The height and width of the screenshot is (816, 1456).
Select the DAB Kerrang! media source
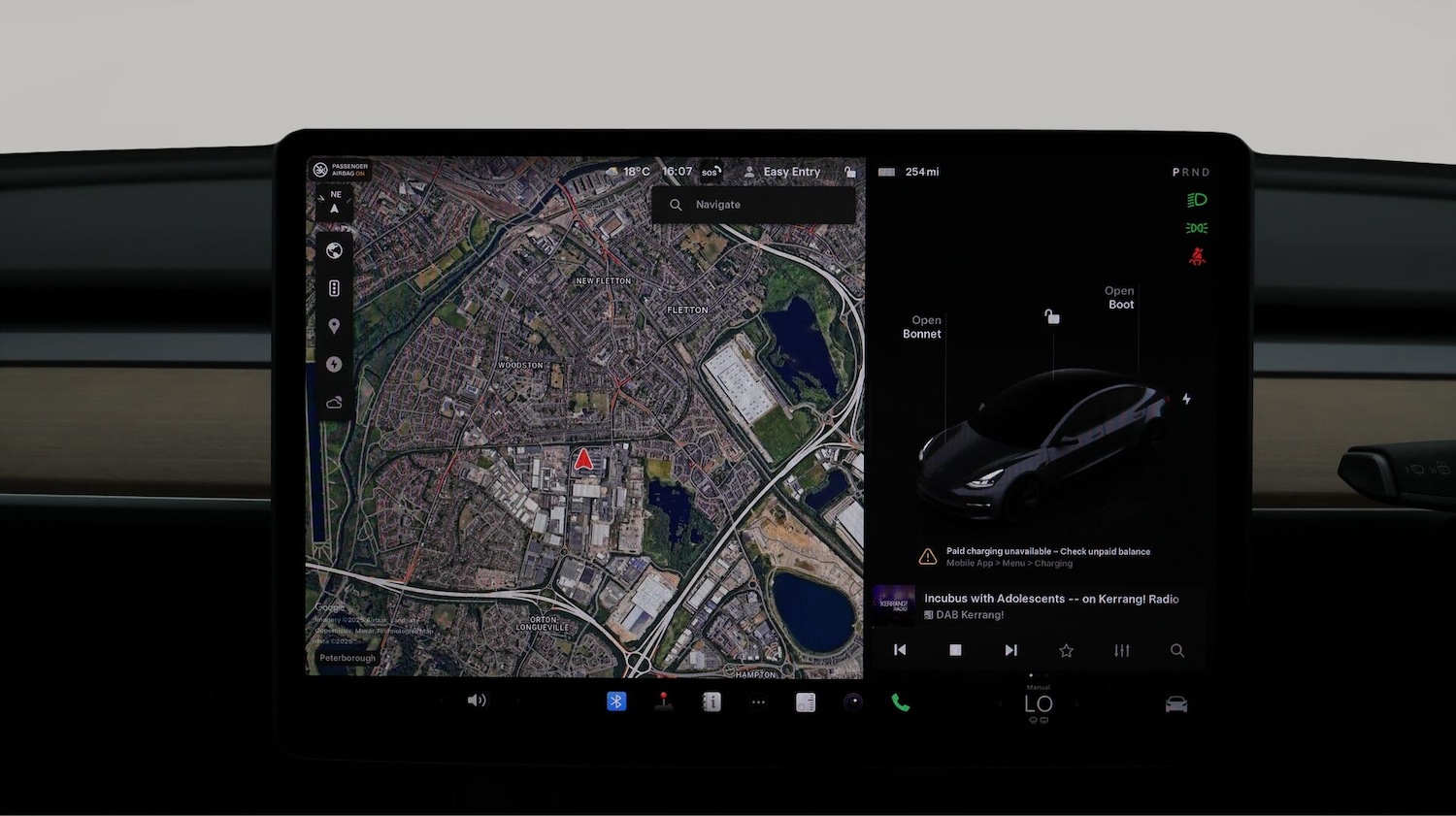[x=969, y=615]
